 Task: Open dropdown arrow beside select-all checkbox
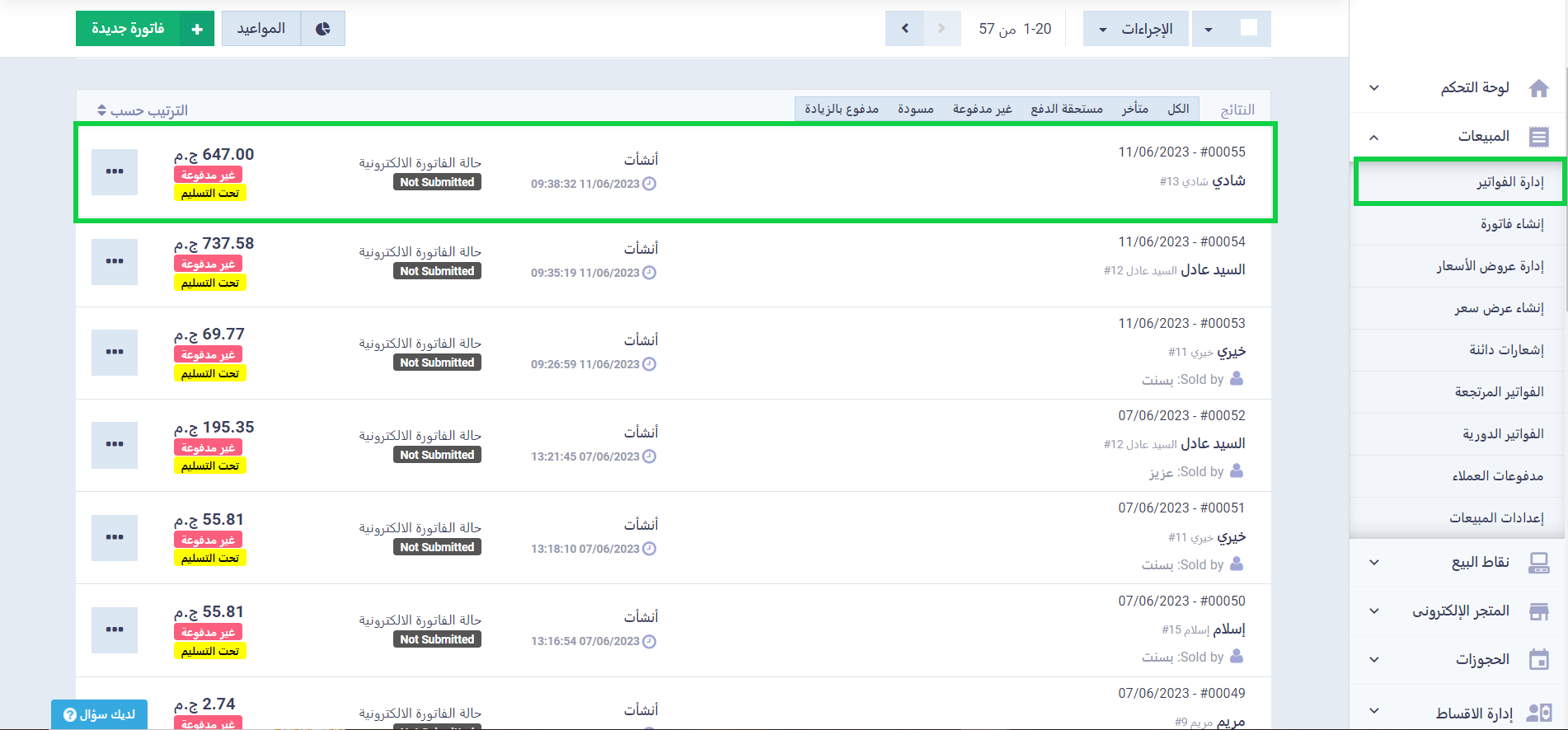coord(1209,30)
